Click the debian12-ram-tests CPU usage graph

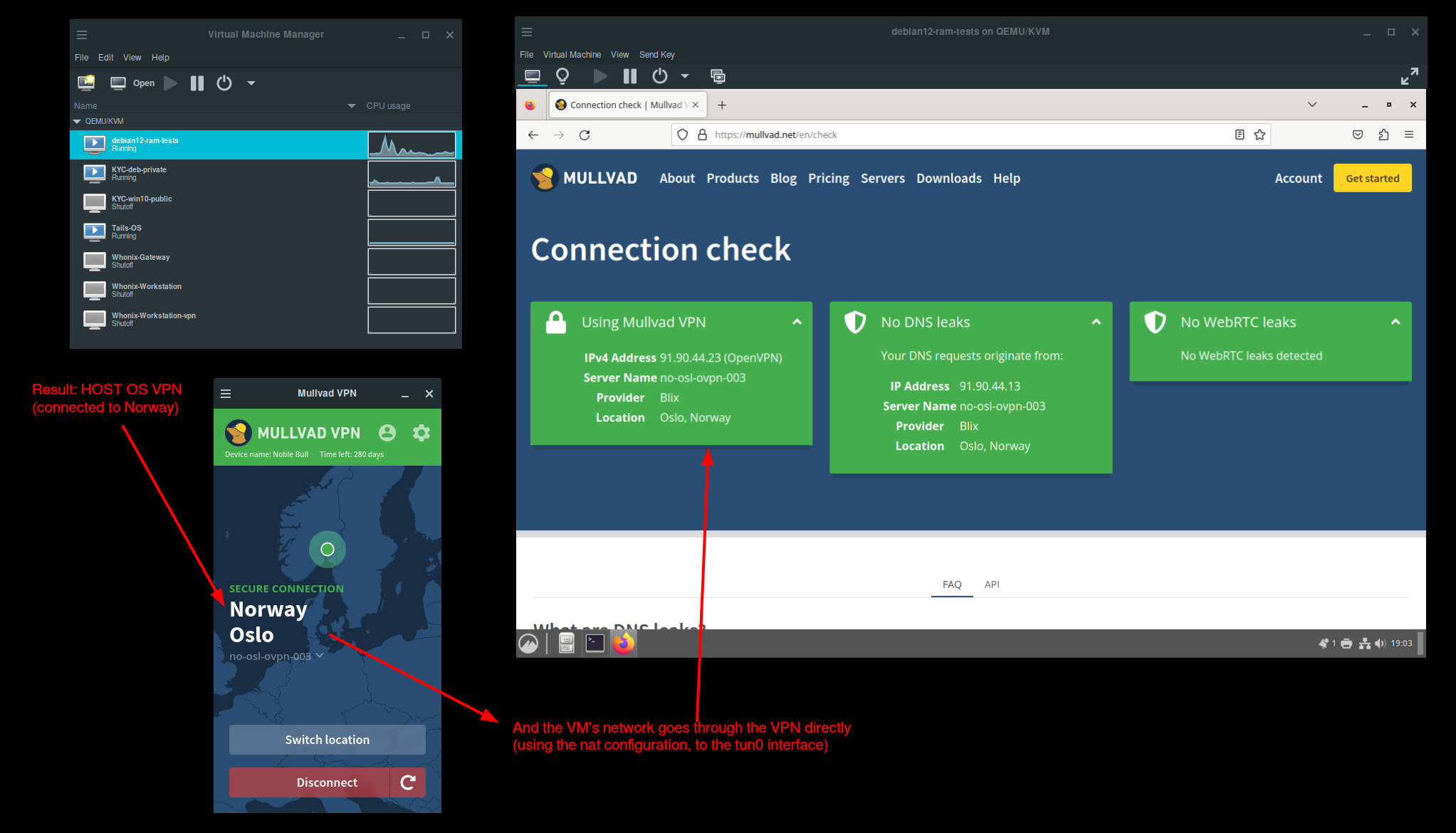click(x=412, y=145)
